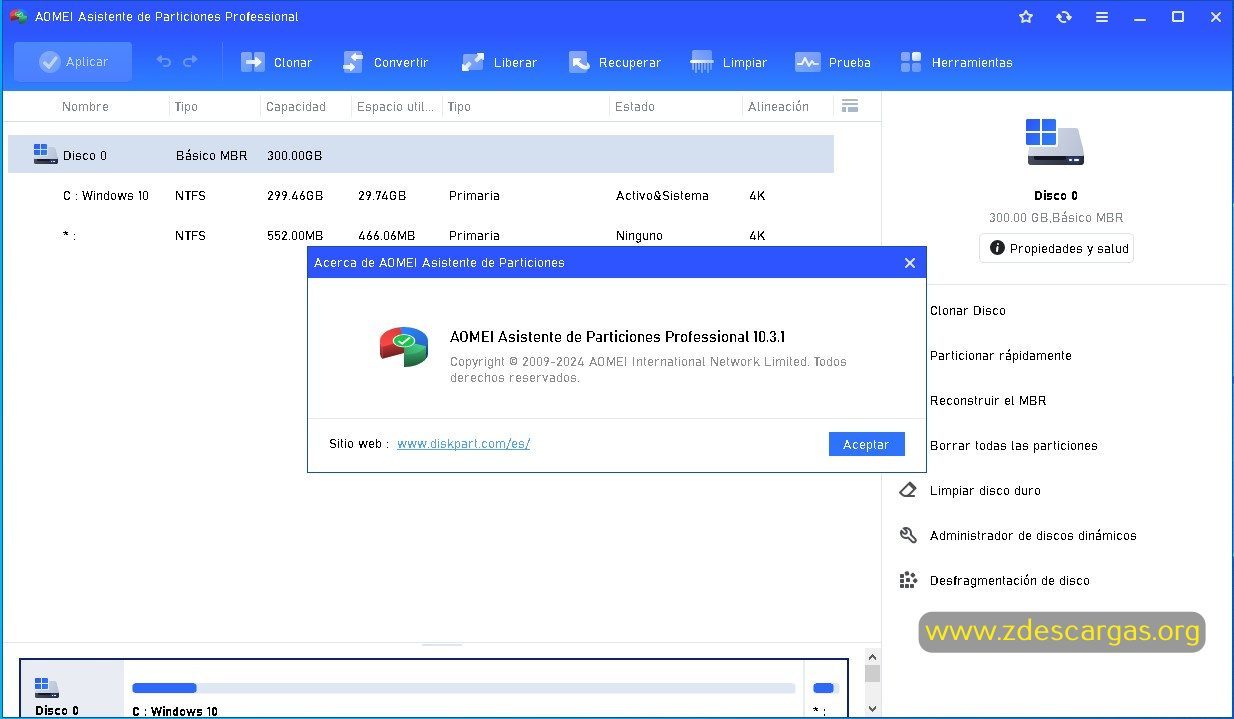Click the Aplicar button
1234x719 pixels.
click(72, 62)
